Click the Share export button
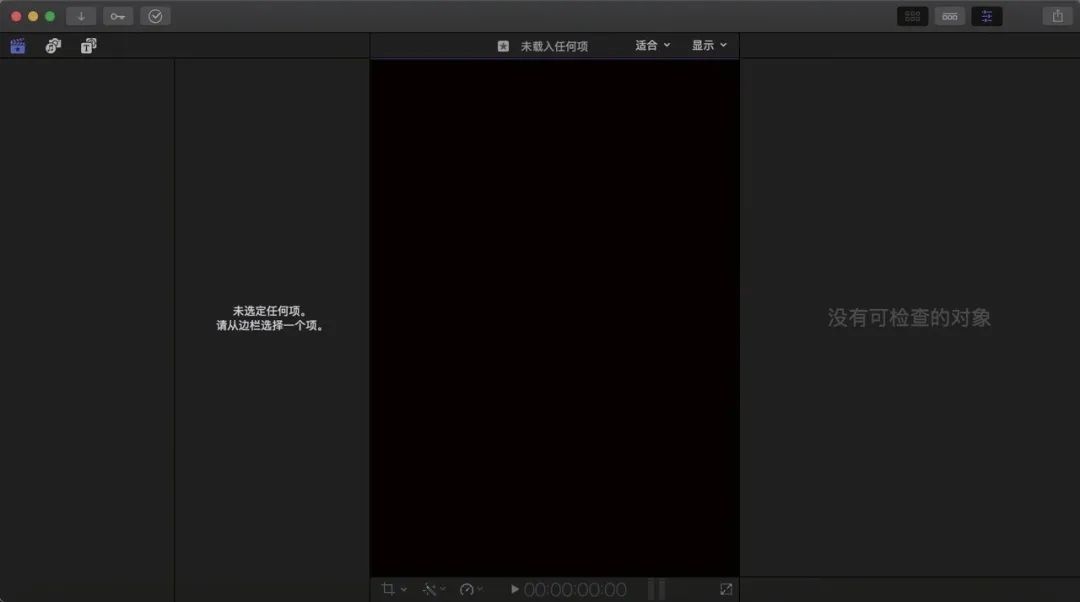This screenshot has width=1080, height=602. click(1058, 16)
